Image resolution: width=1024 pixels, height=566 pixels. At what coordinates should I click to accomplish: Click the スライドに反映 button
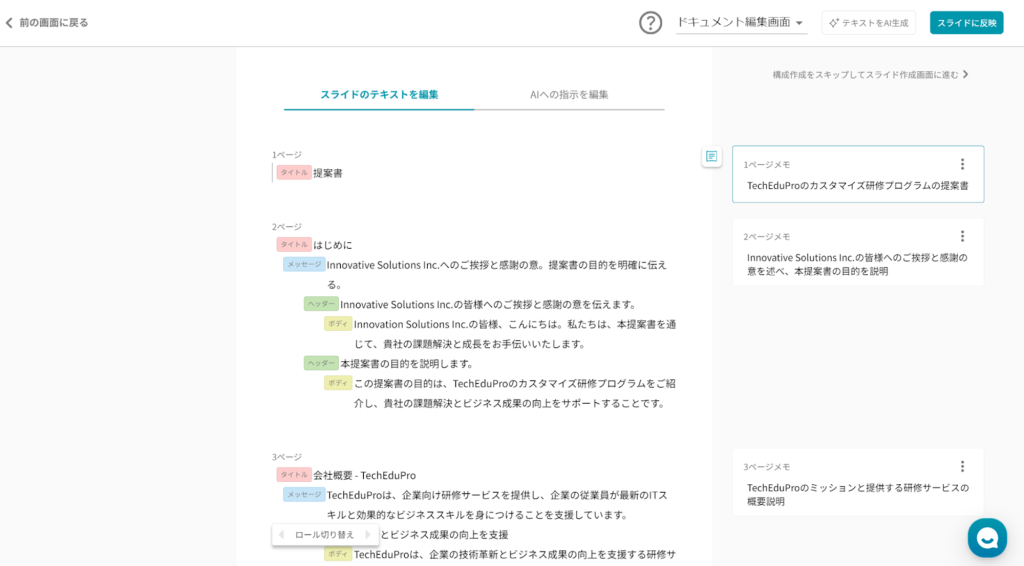click(x=966, y=22)
